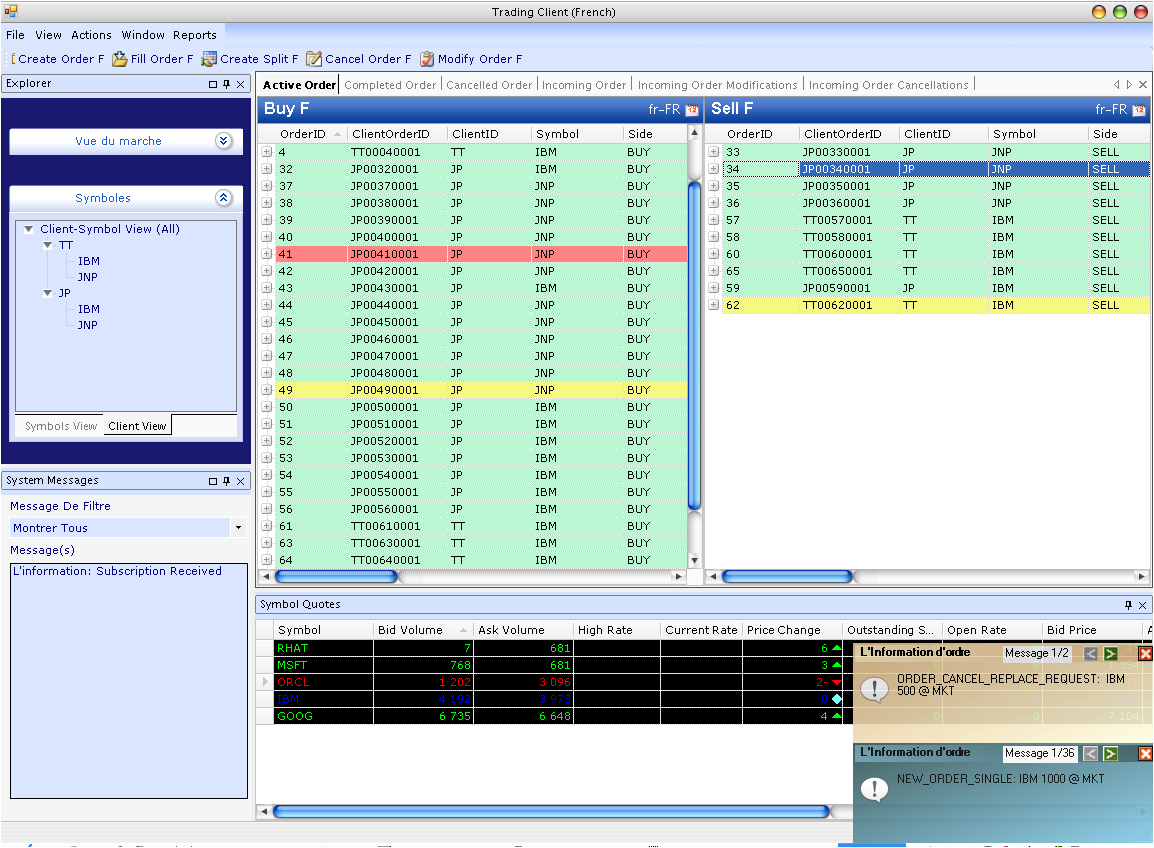The width and height of the screenshot is (1154, 848).
Task: Click the calendar icon in Buy F header
Action: 691,110
